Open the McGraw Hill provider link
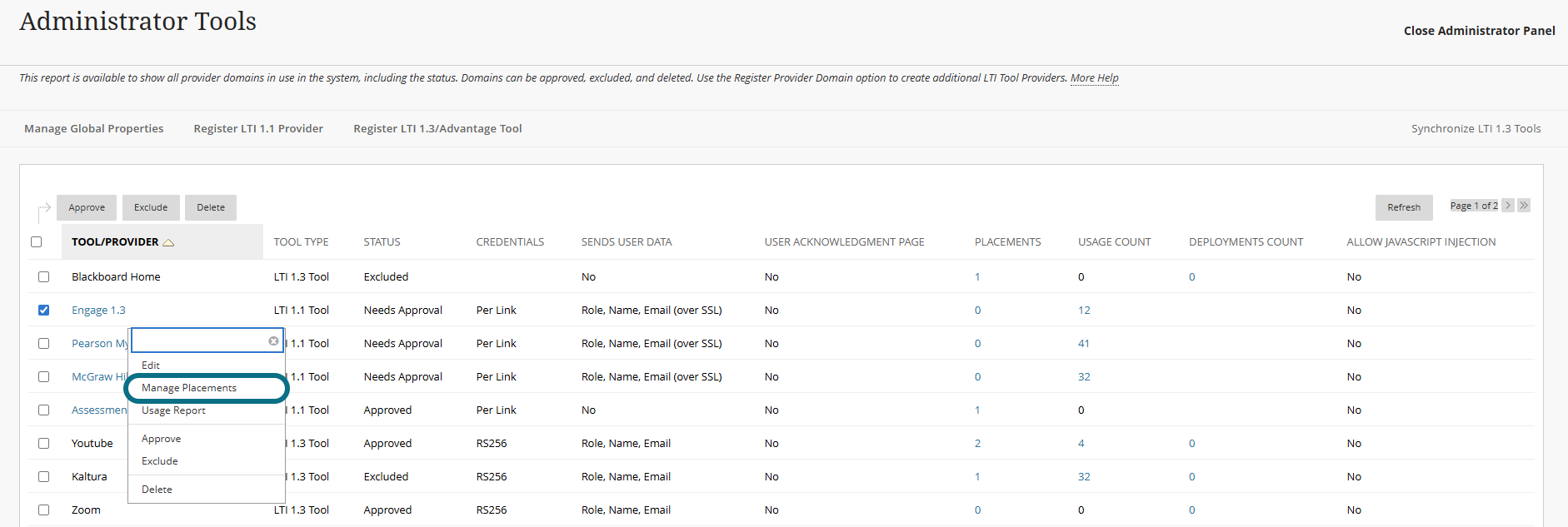Viewport: 1568px width, 527px height. click(x=99, y=377)
